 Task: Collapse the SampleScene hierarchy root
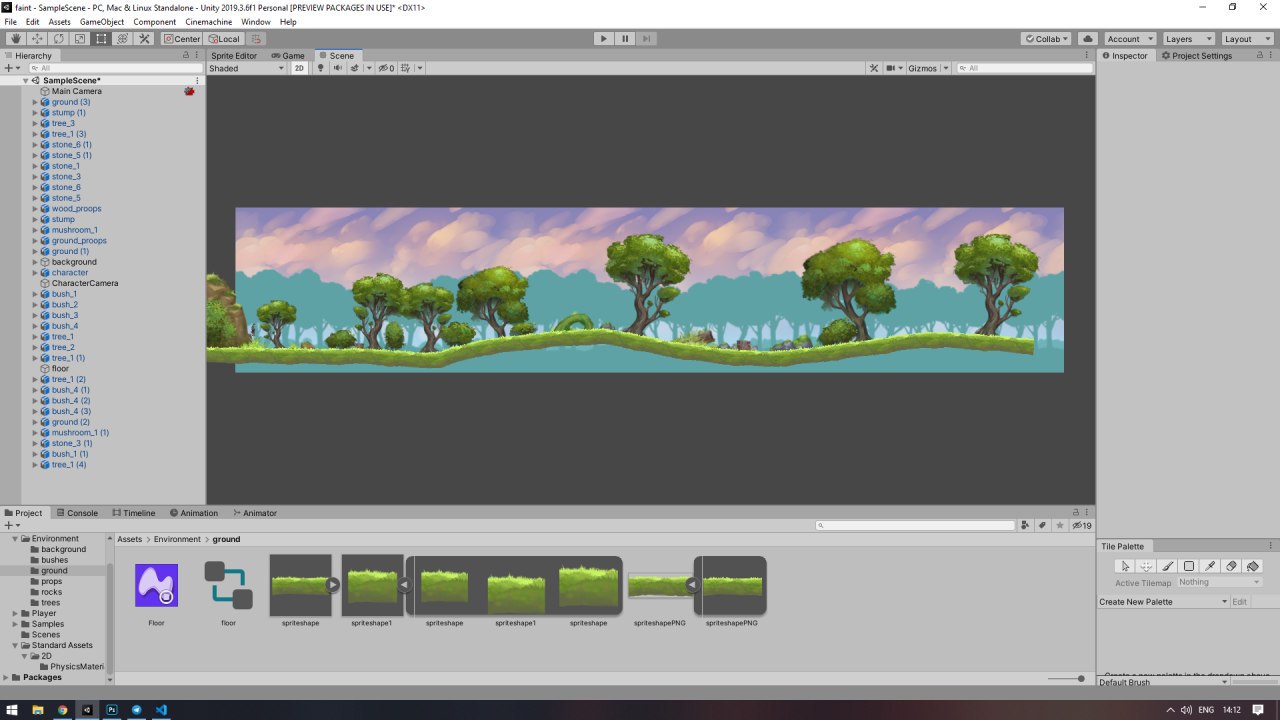pyautogui.click(x=26, y=80)
